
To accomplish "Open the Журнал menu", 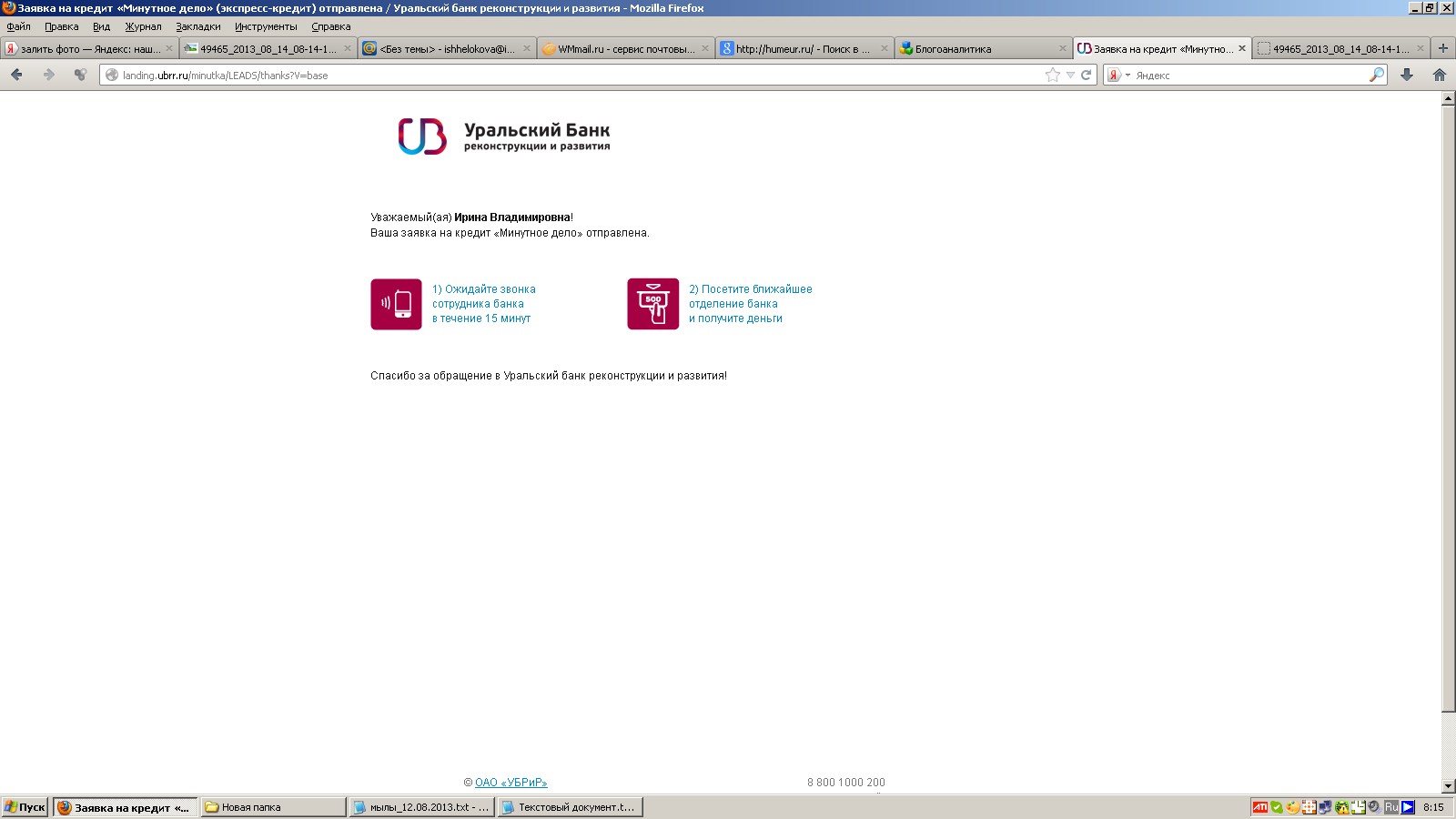I will 143,26.
